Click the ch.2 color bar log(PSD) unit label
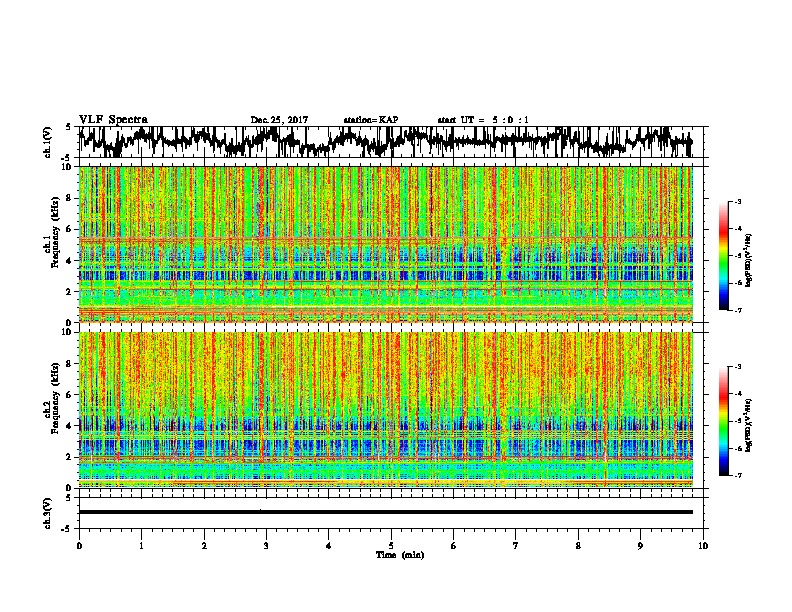The image size is (792, 612). (749, 425)
